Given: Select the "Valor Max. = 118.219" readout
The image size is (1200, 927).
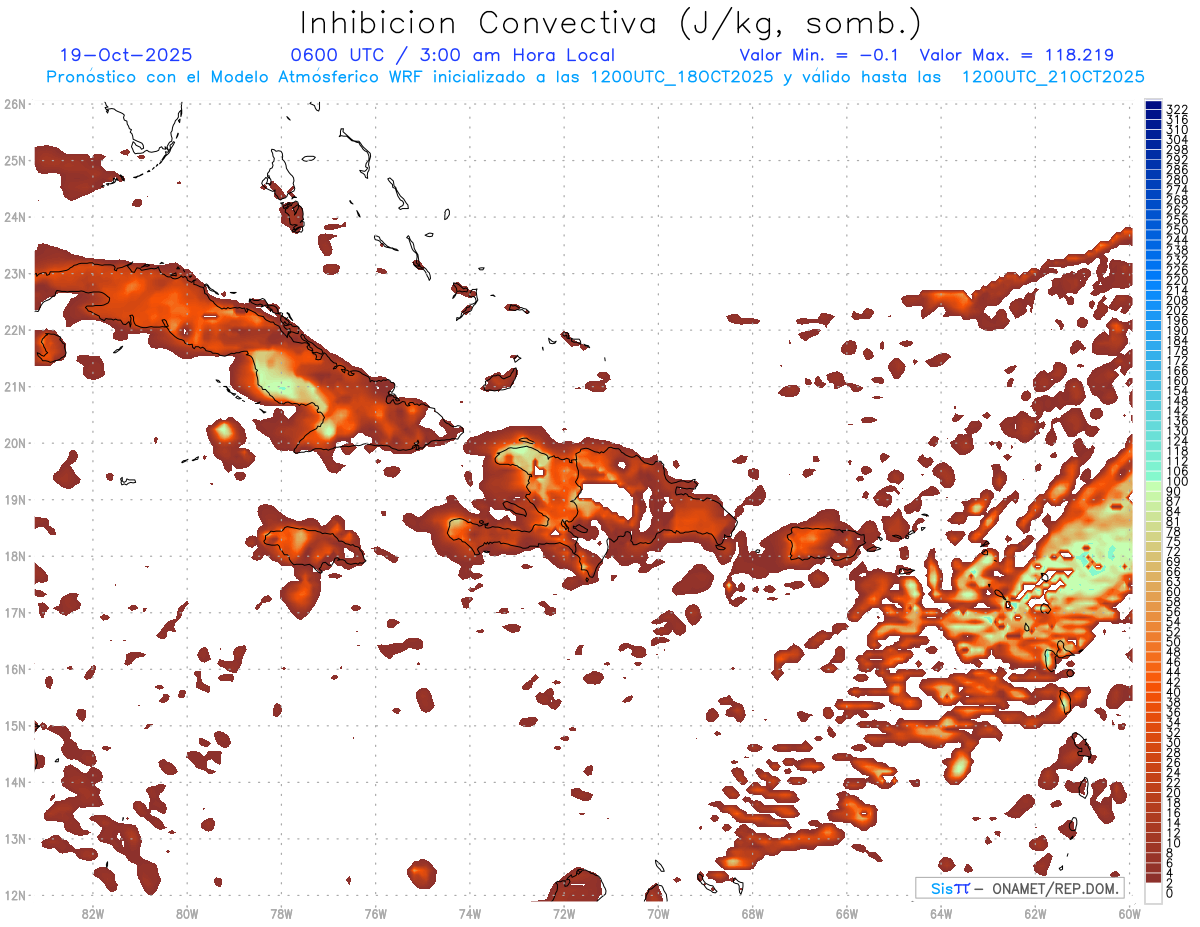Looking at the screenshot, I should tap(1016, 55).
